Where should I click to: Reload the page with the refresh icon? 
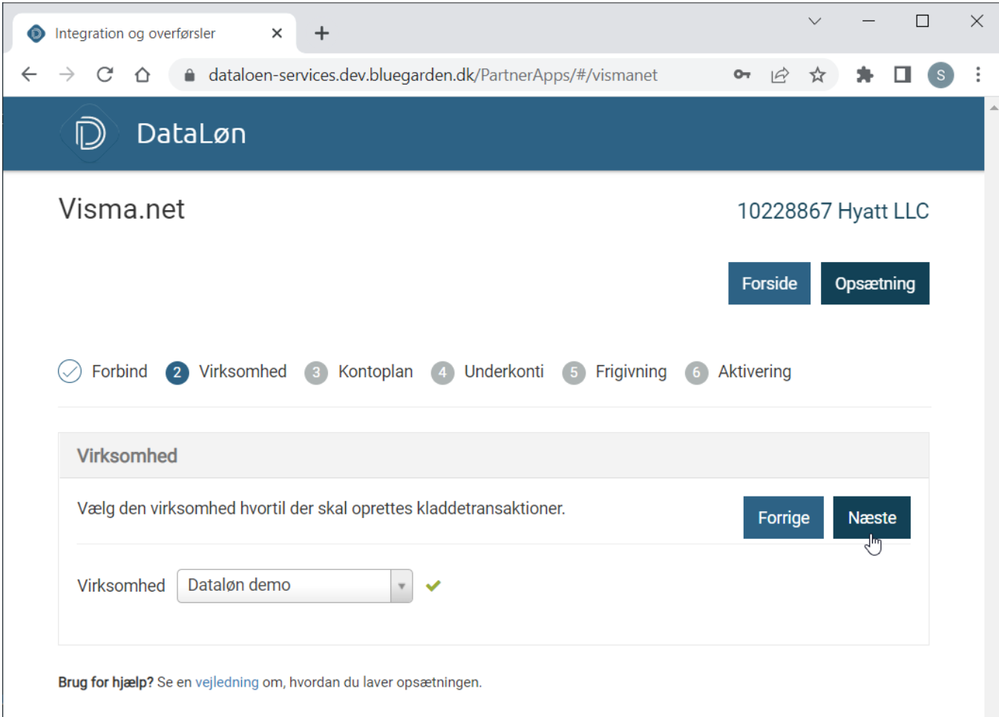click(x=104, y=75)
